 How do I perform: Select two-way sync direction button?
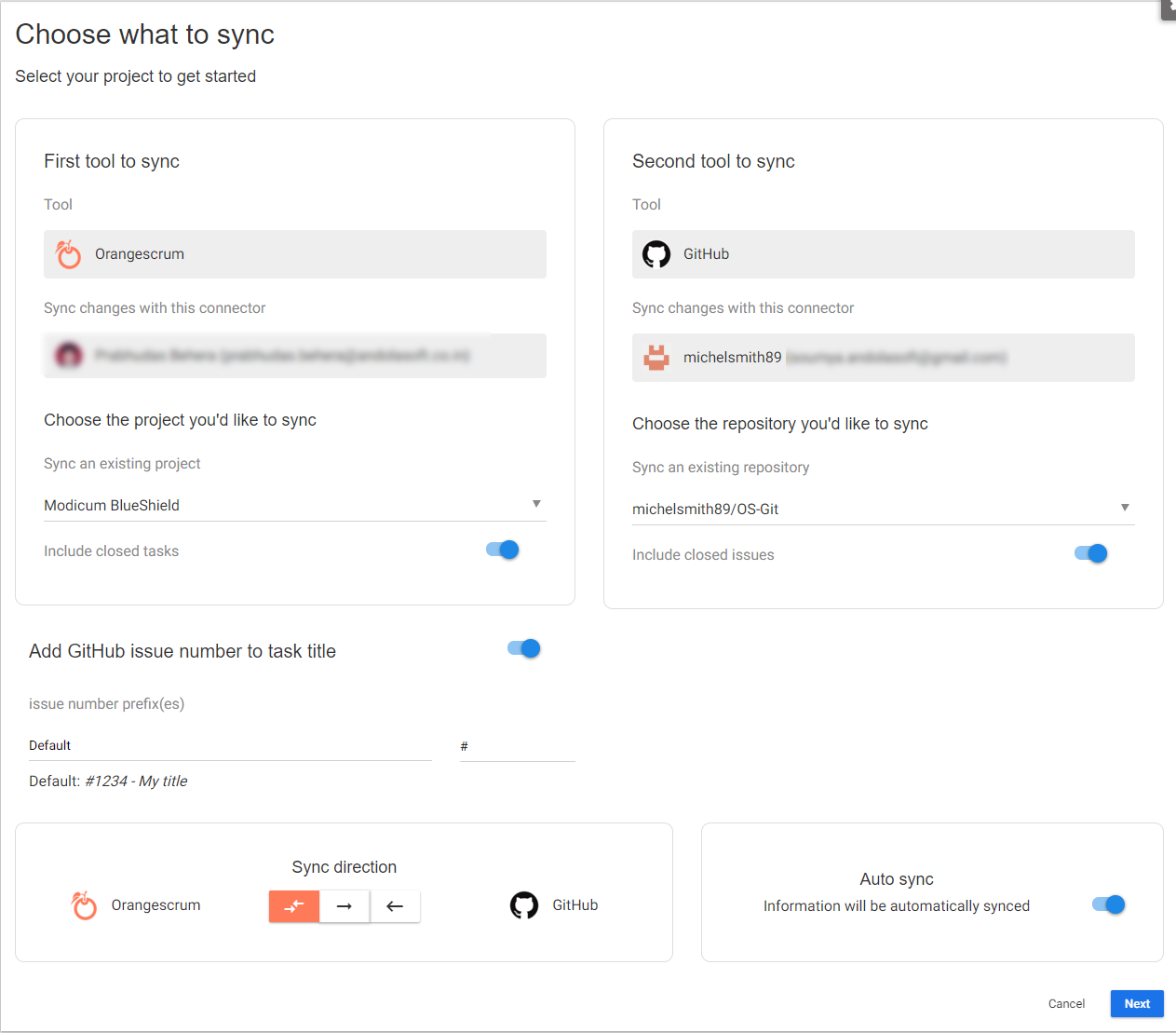(294, 906)
